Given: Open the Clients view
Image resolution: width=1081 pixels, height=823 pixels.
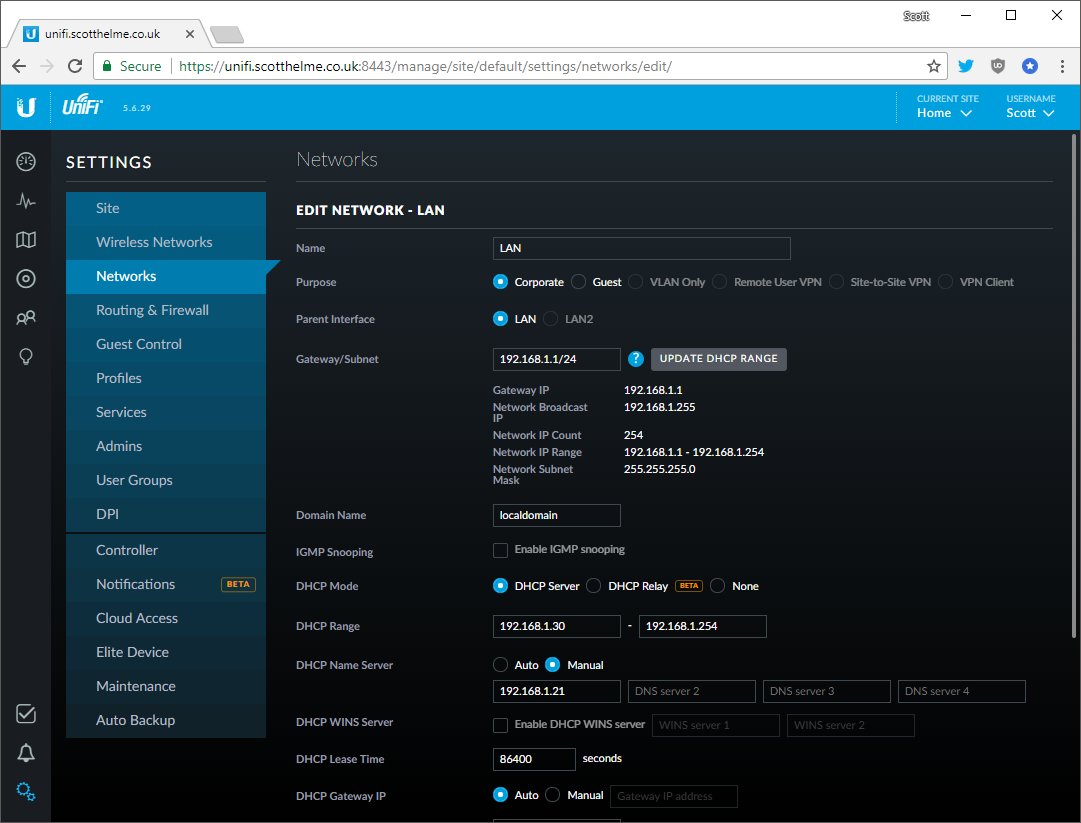Looking at the screenshot, I should click(x=25, y=317).
